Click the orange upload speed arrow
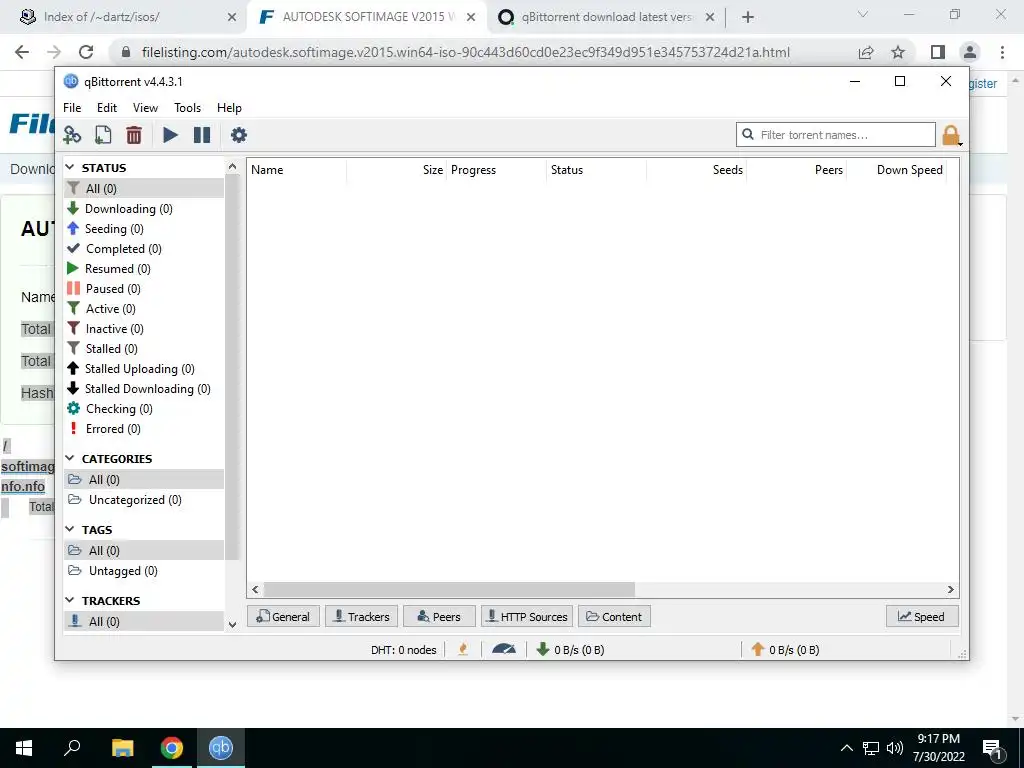Image resolution: width=1024 pixels, height=768 pixels. 758,649
